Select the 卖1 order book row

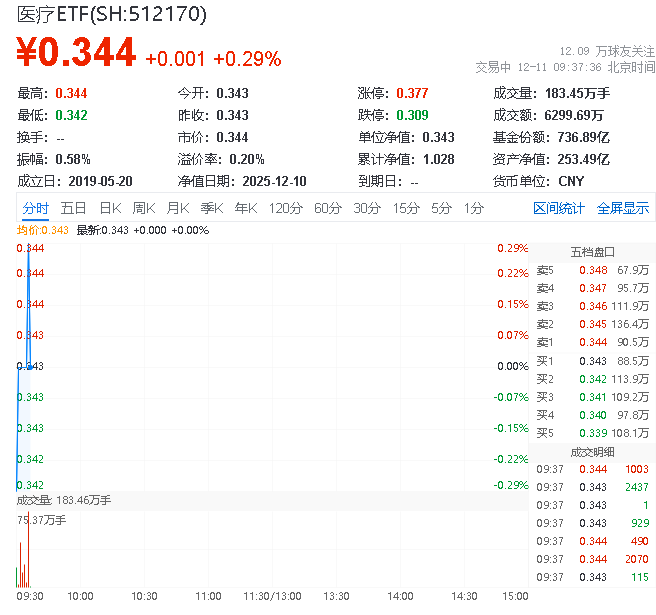pyautogui.click(x=592, y=343)
